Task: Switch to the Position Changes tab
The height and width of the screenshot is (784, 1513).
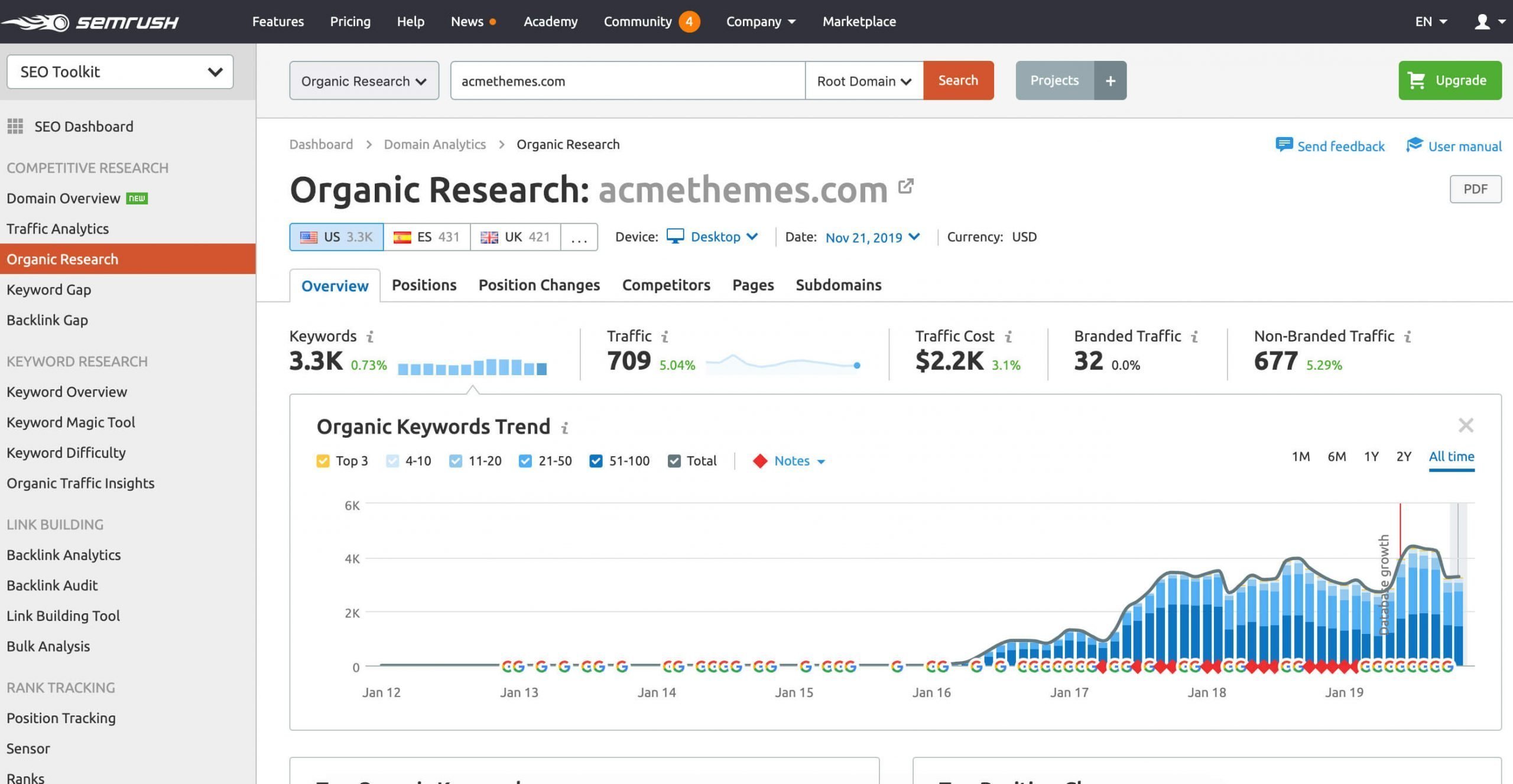Action: (x=539, y=285)
